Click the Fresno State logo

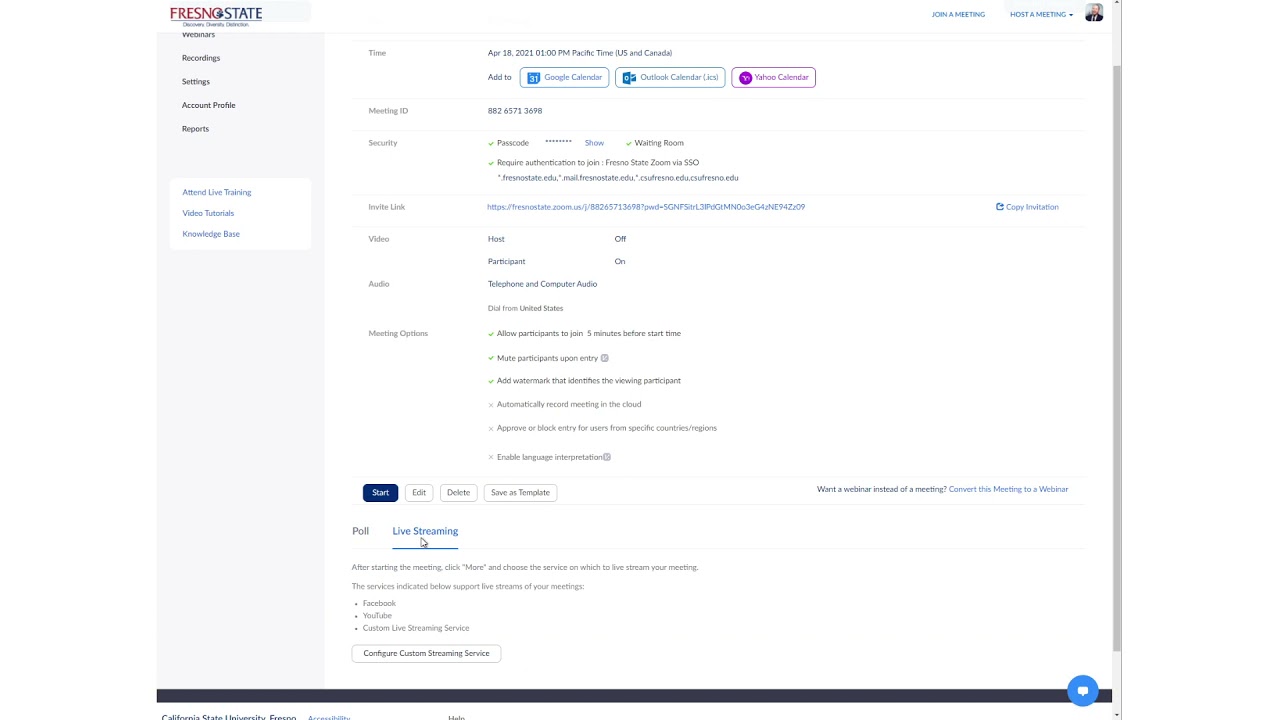216,15
